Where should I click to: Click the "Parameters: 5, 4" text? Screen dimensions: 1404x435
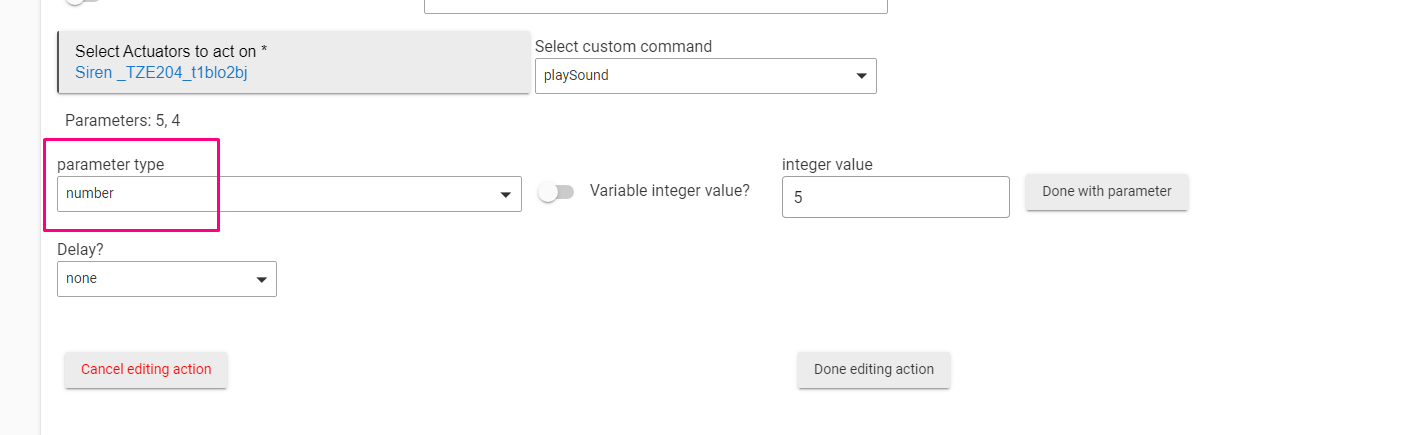[x=123, y=120]
